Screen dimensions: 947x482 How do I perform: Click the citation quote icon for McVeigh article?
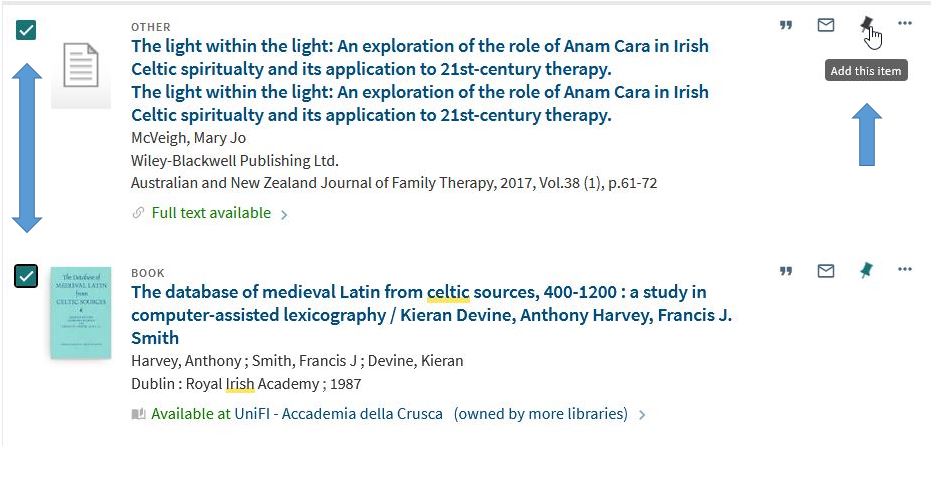coord(786,25)
